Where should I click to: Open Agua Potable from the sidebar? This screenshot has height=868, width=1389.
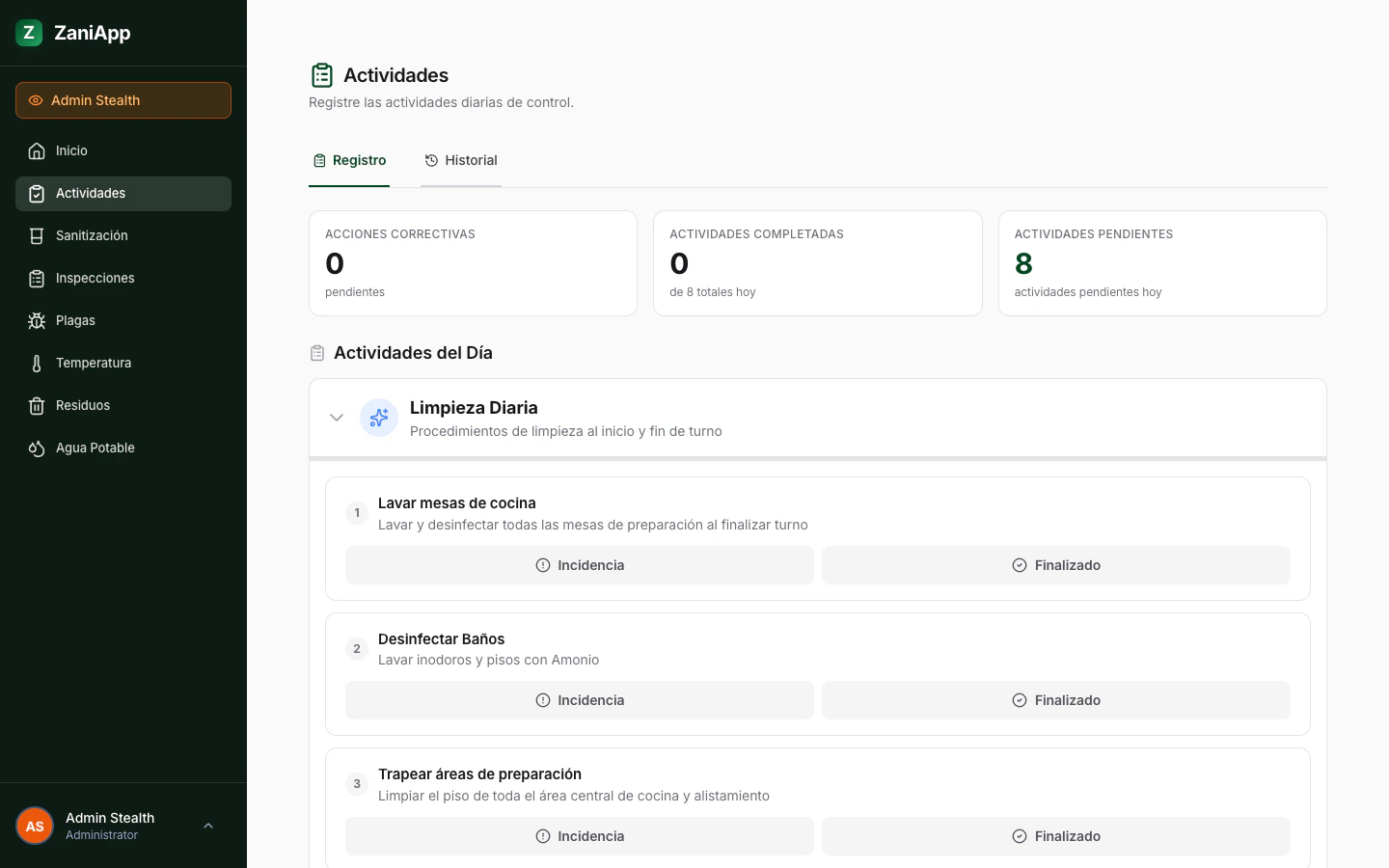[123, 448]
